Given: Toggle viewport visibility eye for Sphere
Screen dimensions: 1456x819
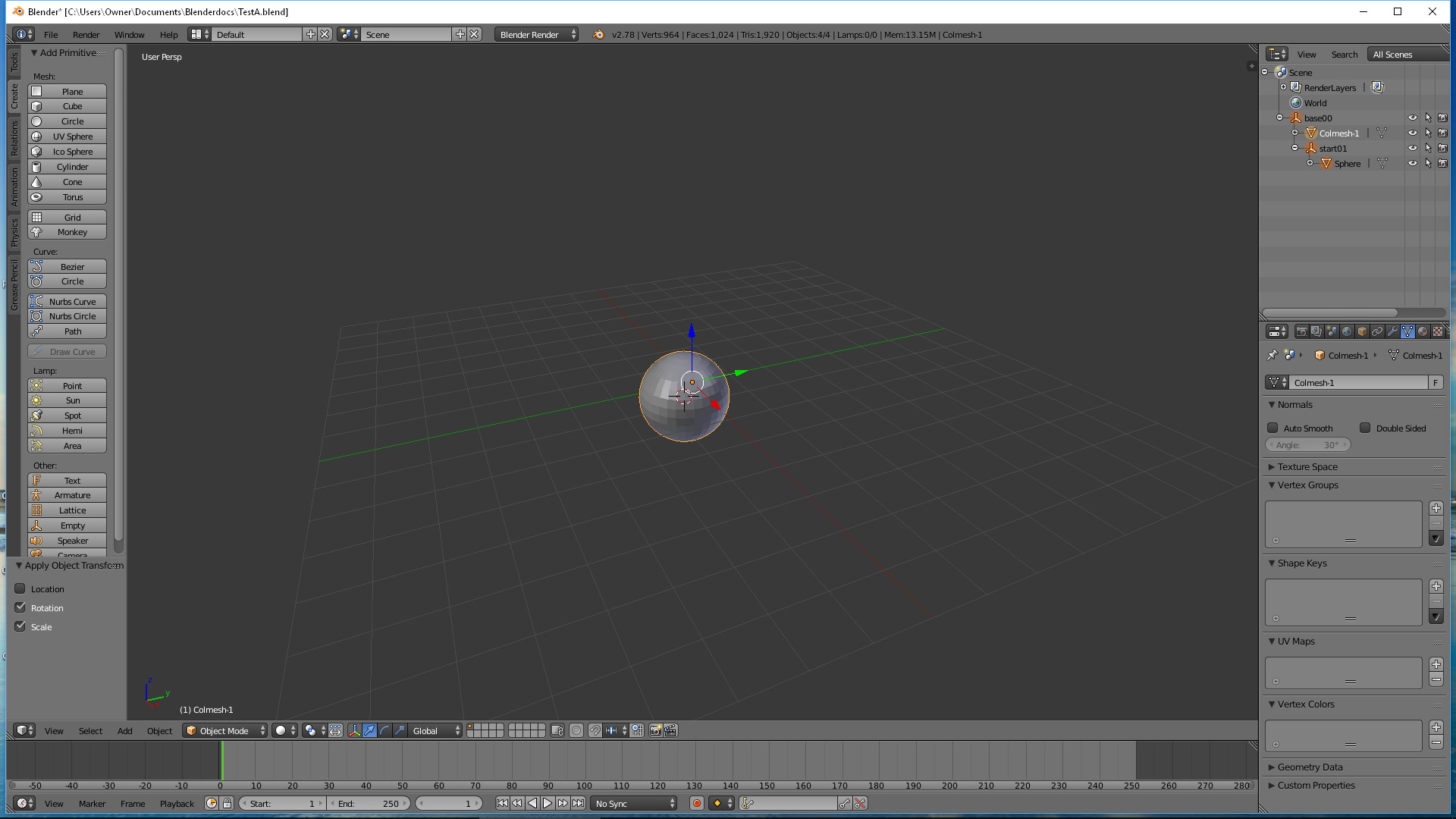Looking at the screenshot, I should pyautogui.click(x=1413, y=163).
